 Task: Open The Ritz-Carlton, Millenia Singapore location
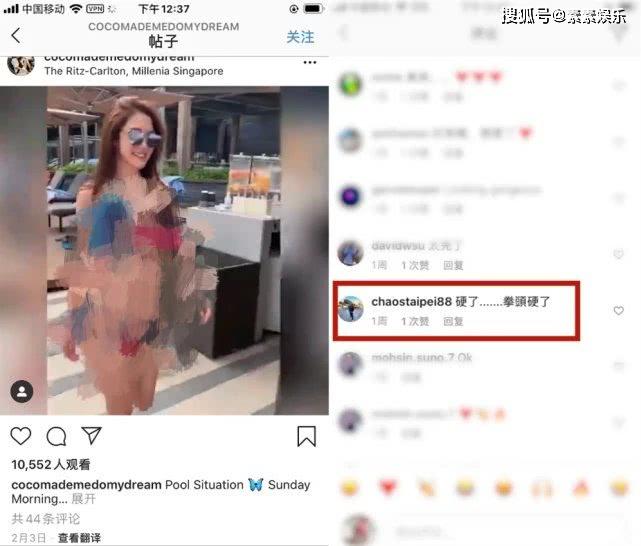coord(134,71)
